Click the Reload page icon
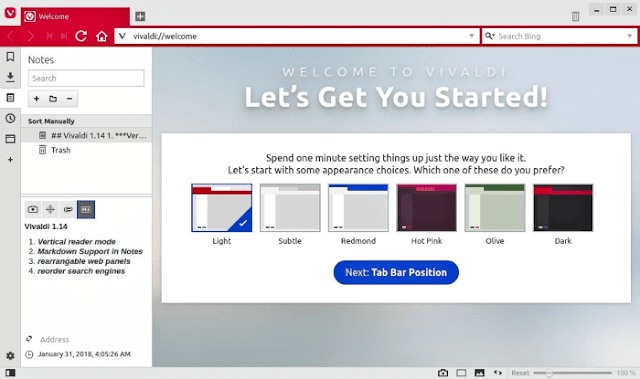Image resolution: width=640 pixels, height=379 pixels. pos(81,36)
